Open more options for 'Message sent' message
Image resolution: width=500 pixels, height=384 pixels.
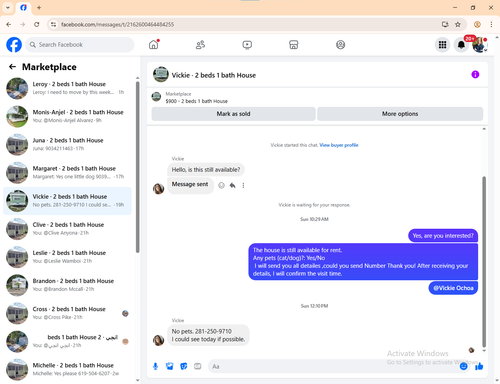click(x=243, y=185)
